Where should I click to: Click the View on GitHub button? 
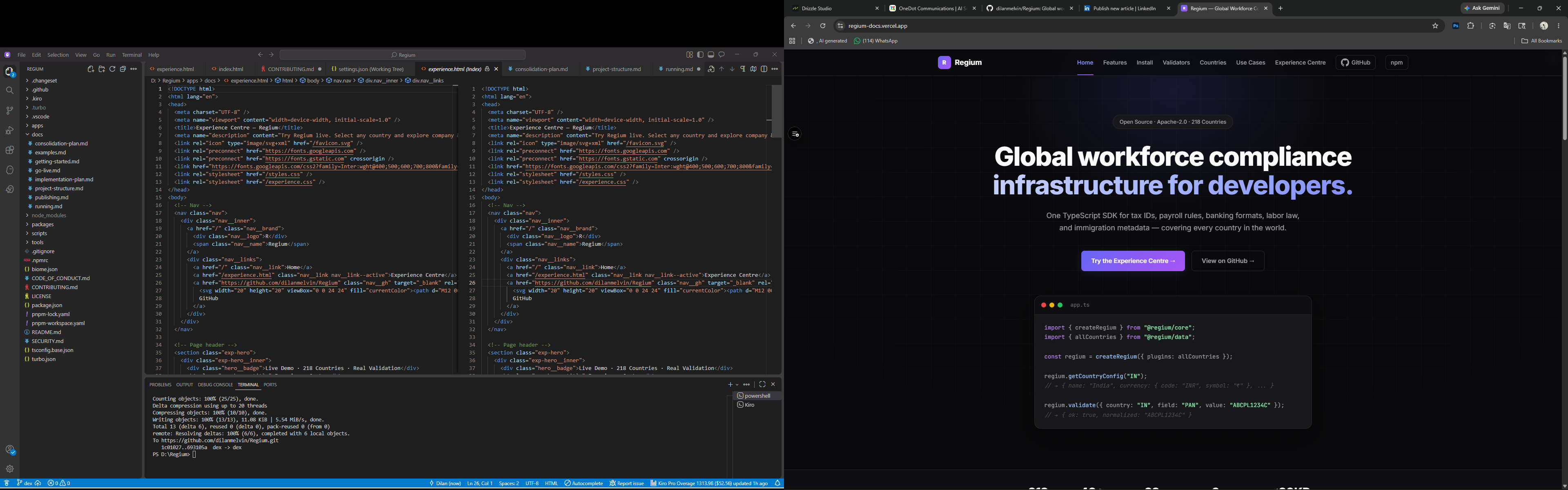[1228, 261]
